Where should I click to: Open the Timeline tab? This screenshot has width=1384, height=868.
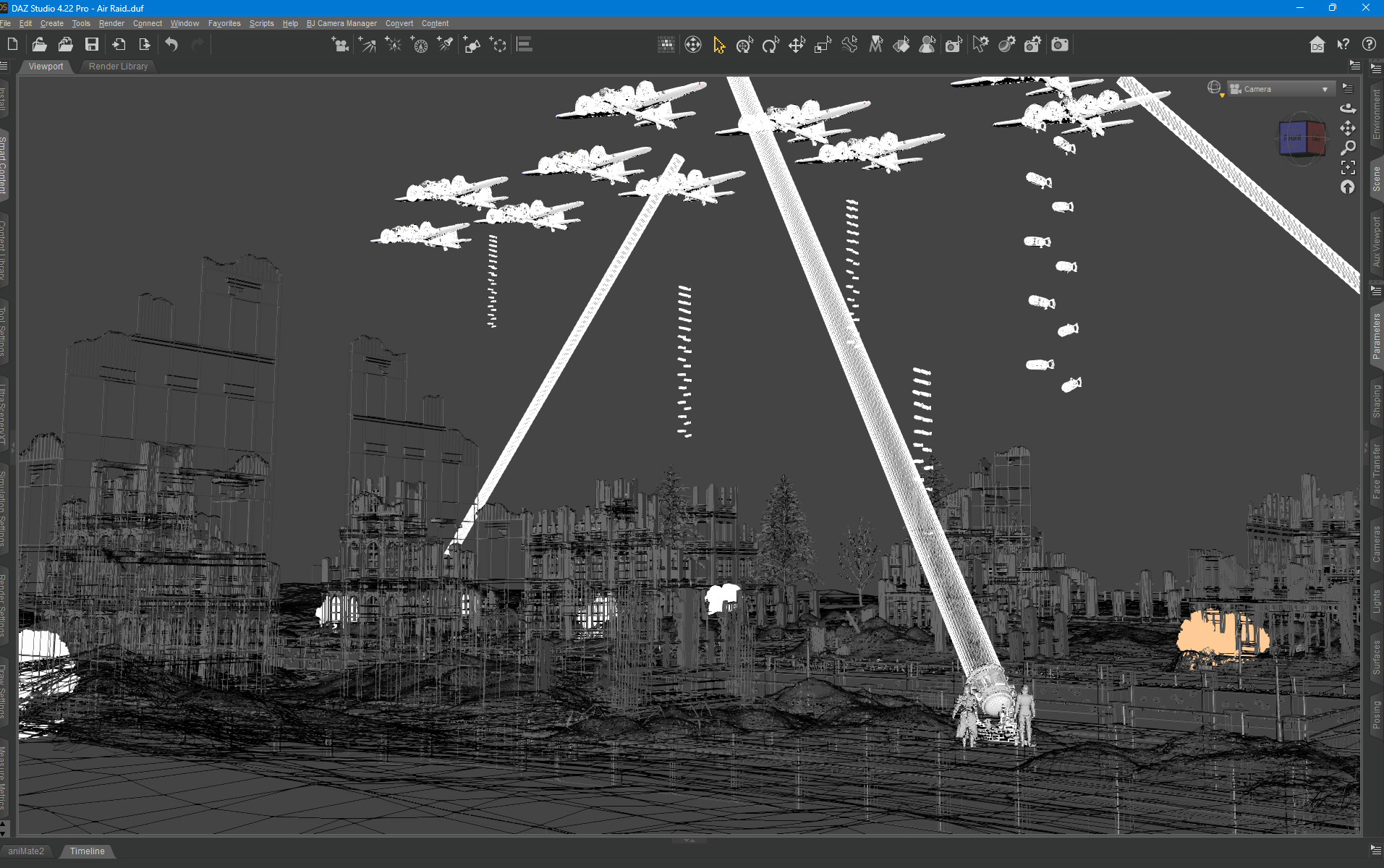click(x=88, y=851)
